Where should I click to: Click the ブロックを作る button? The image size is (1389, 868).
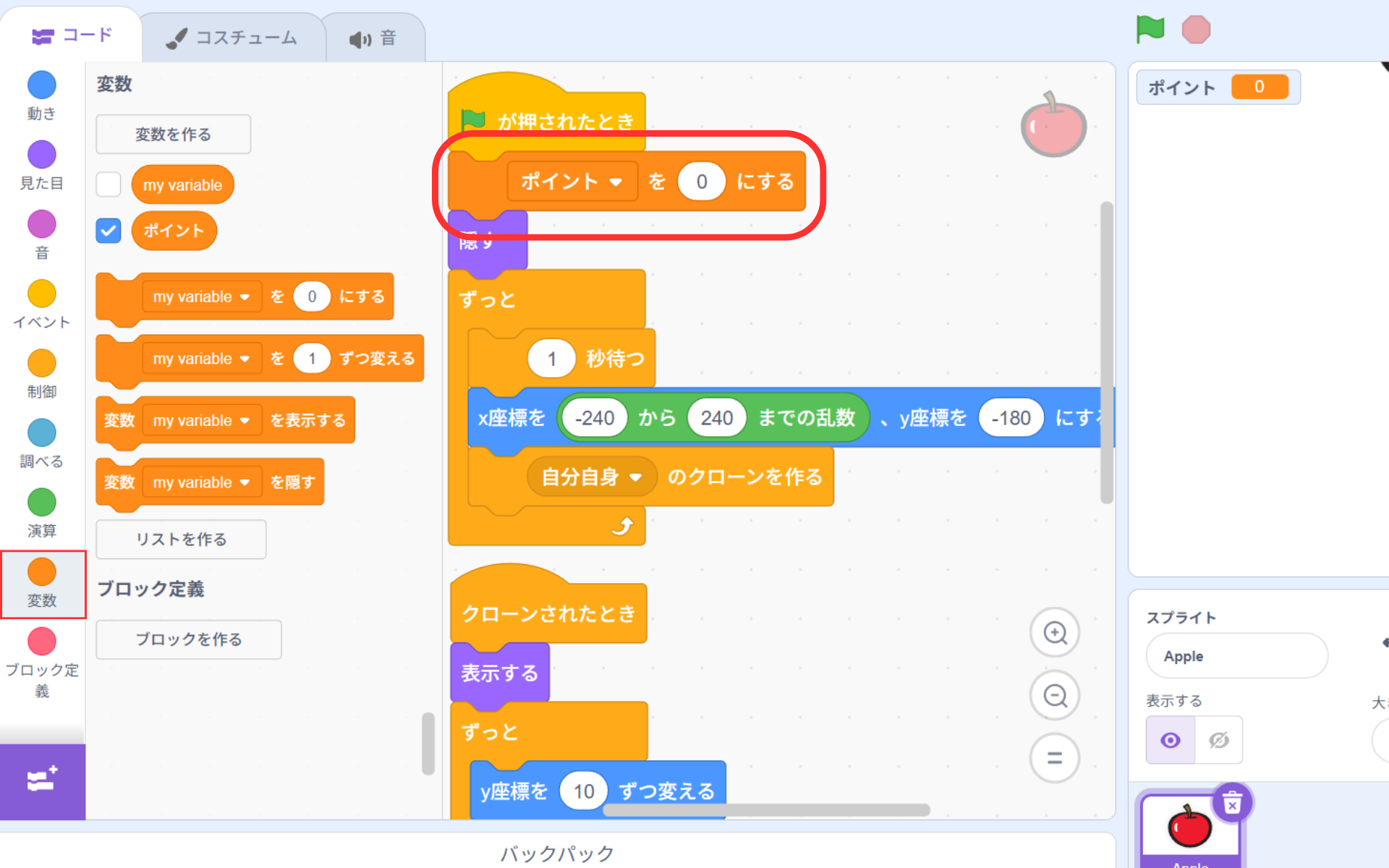188,639
